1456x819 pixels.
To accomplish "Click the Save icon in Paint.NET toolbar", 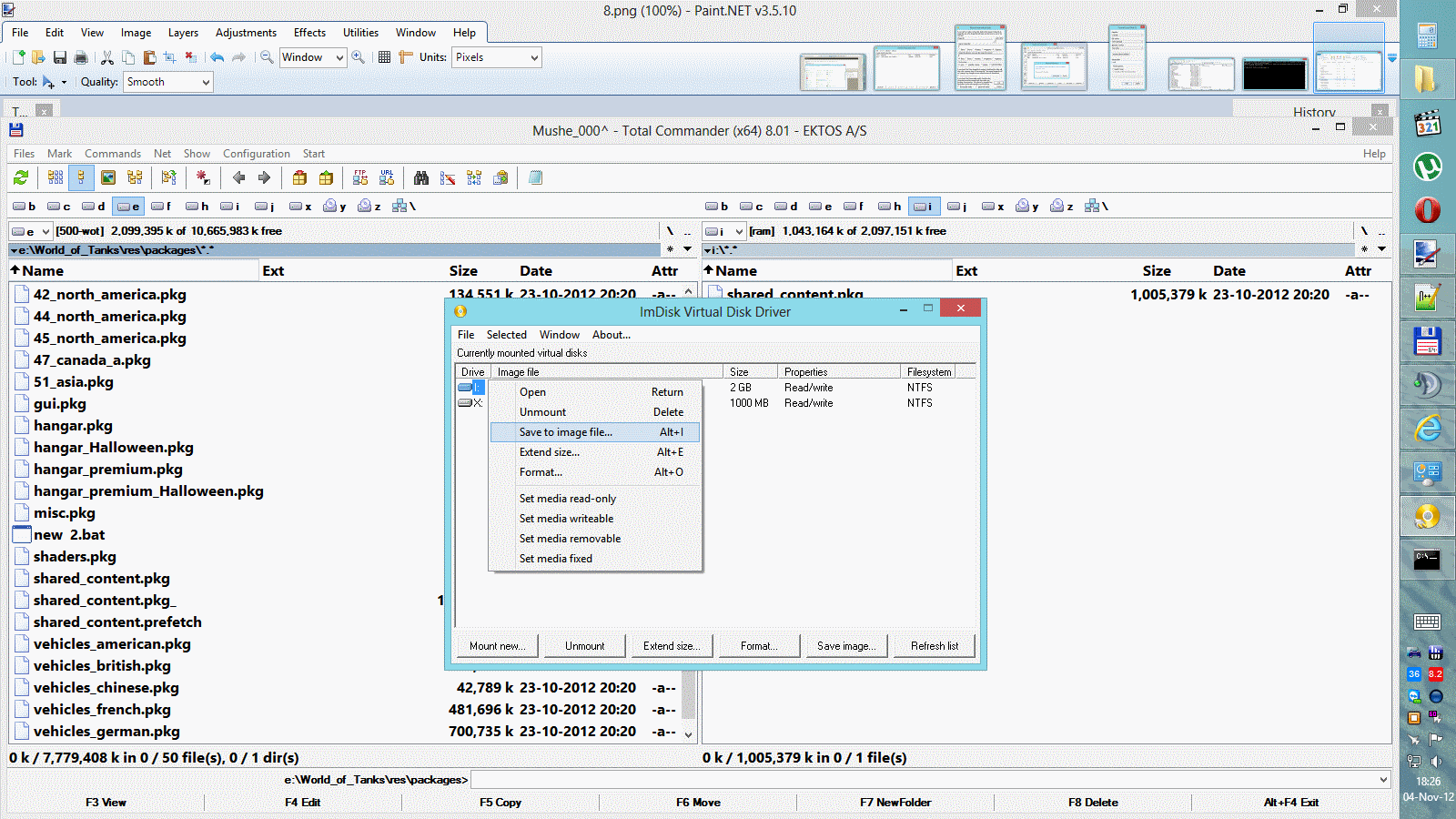I will click(x=59, y=57).
